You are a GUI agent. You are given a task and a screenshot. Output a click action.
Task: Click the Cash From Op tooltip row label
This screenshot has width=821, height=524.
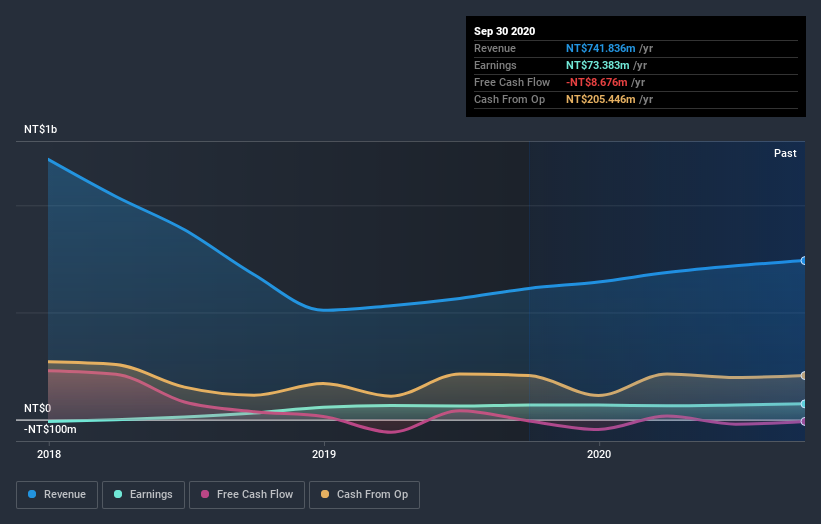tap(509, 99)
